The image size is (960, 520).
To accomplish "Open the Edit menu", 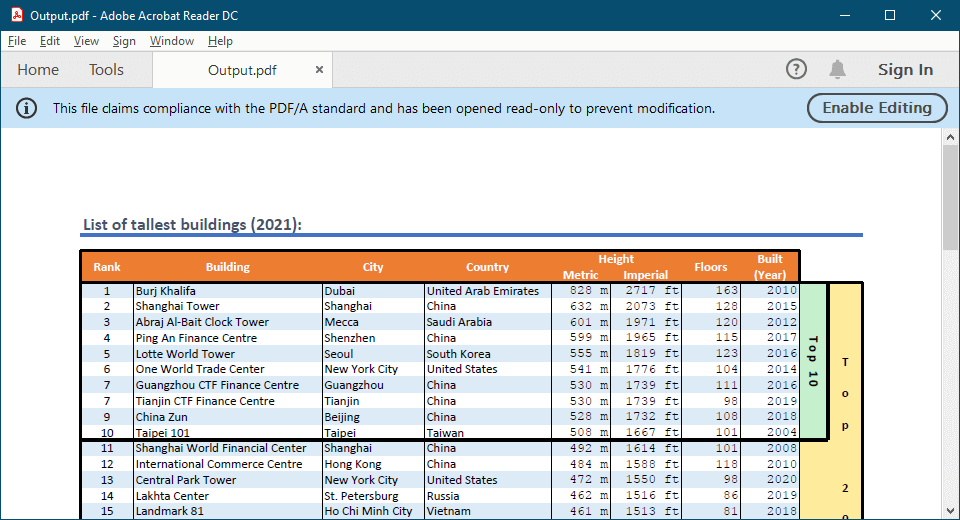I will click(50, 41).
